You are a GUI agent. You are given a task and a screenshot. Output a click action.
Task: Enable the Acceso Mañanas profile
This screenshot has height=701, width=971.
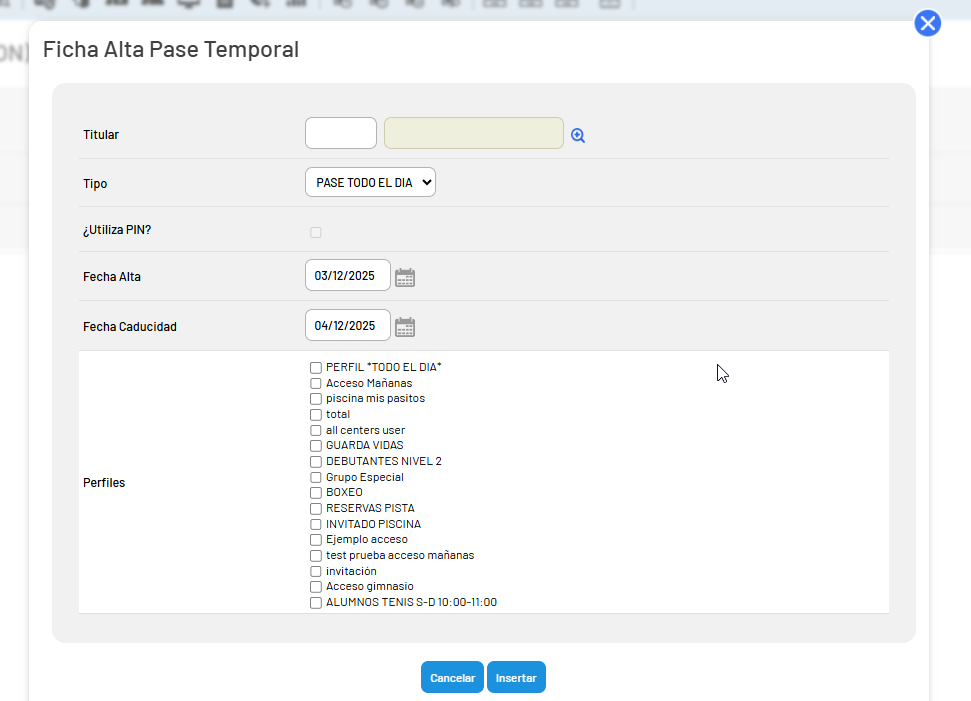pyautogui.click(x=316, y=383)
